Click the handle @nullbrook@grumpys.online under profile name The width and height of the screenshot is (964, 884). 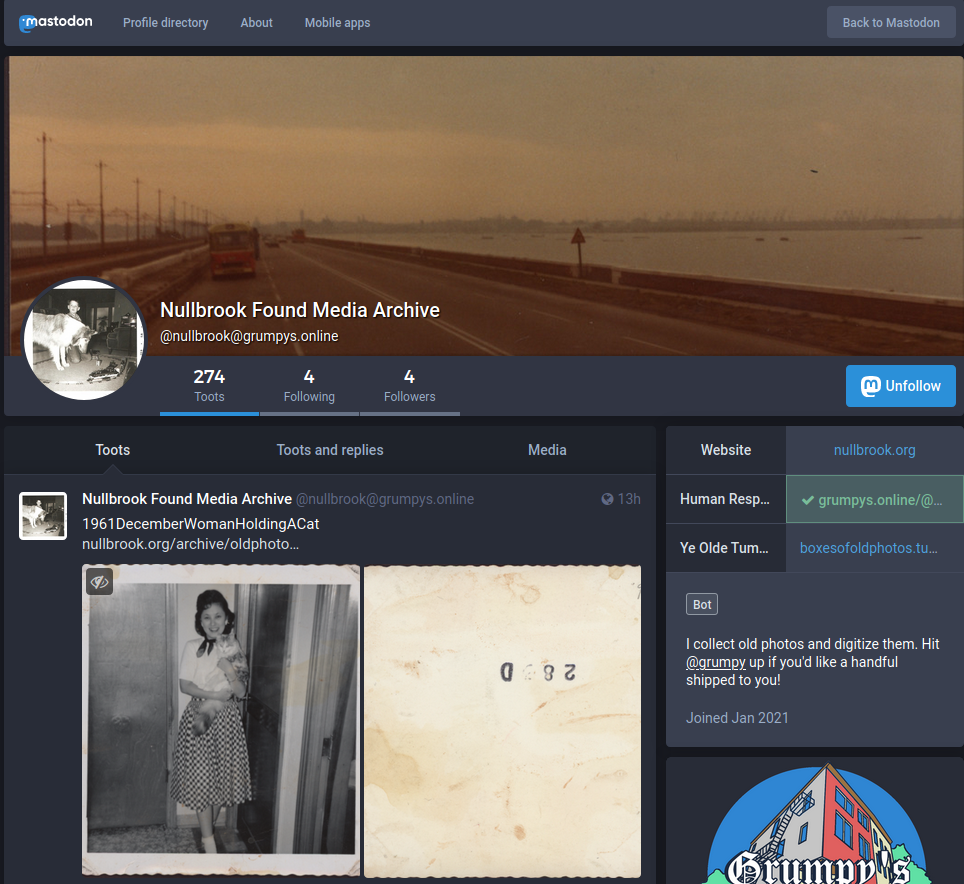249,336
